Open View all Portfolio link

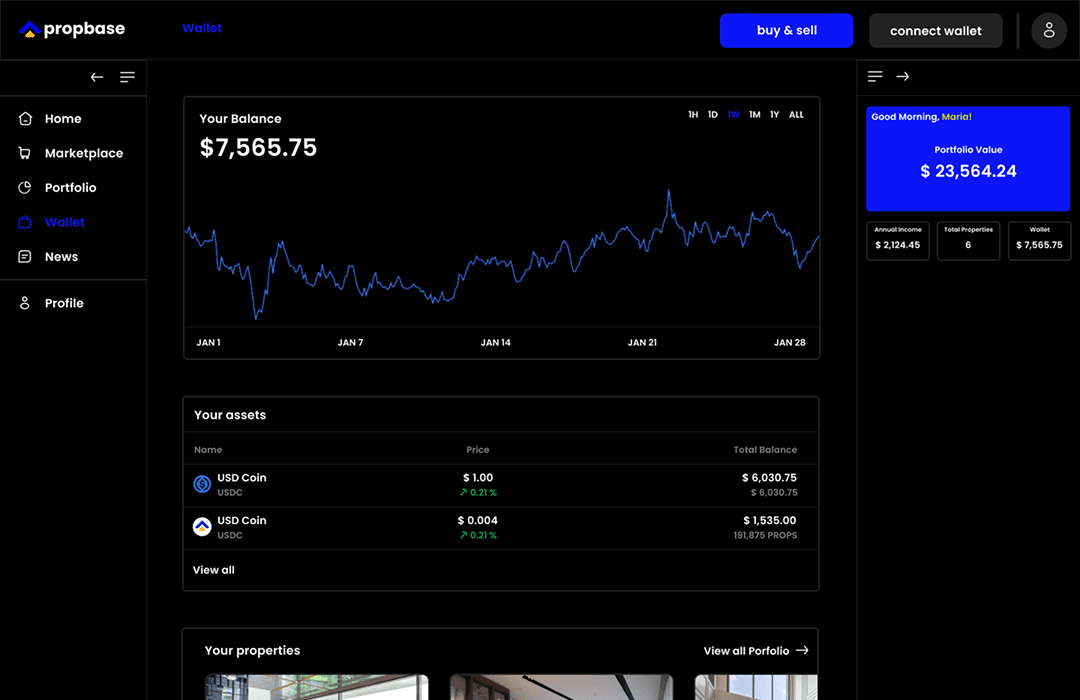755,651
